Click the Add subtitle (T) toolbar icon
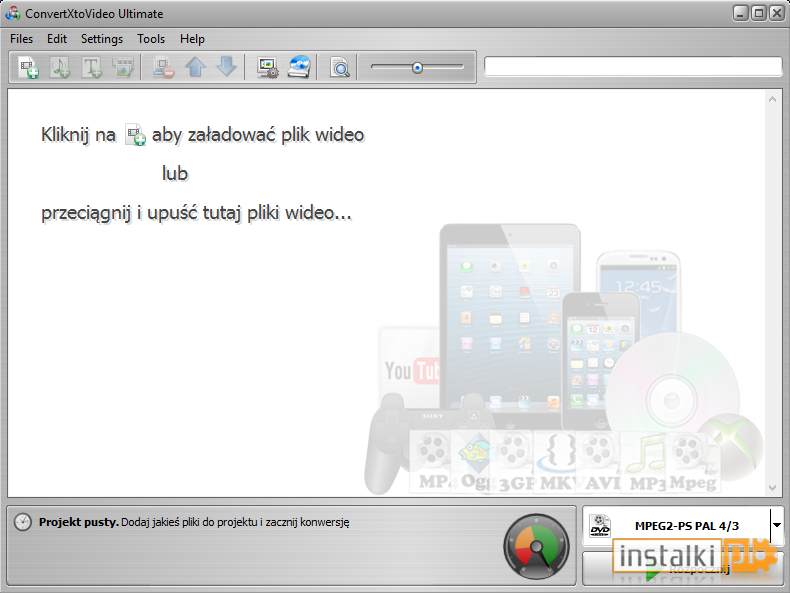Image resolution: width=790 pixels, height=593 pixels. (x=92, y=67)
